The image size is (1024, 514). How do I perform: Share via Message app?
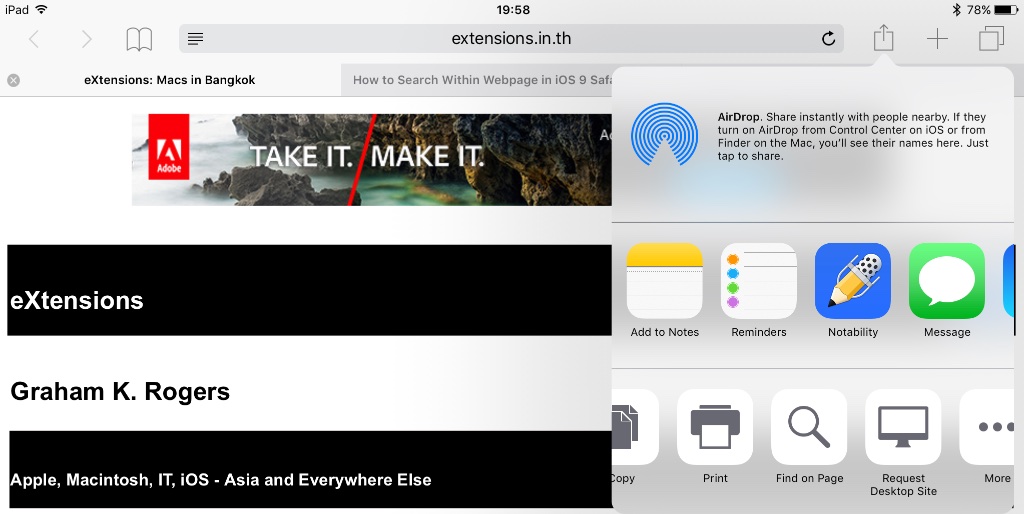(947, 289)
